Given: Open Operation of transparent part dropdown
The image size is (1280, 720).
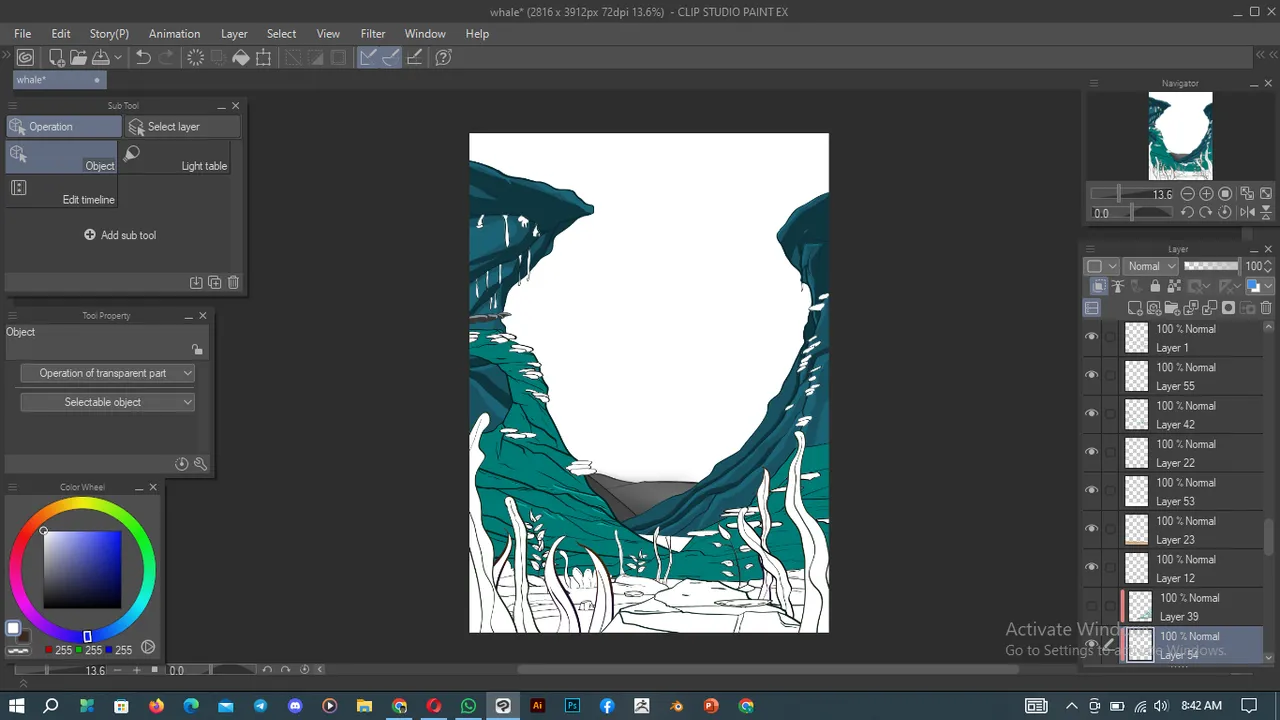Looking at the screenshot, I should point(107,373).
